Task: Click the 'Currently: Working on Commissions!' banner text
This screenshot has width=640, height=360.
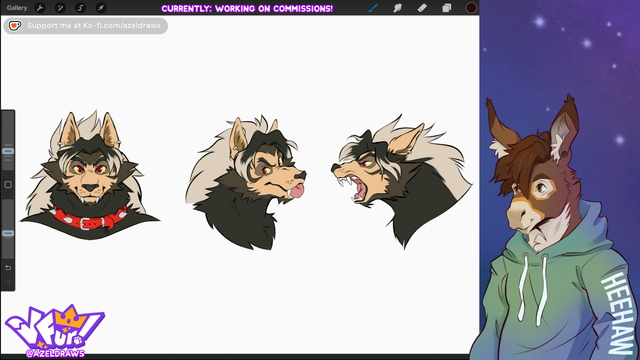Action: point(247,9)
